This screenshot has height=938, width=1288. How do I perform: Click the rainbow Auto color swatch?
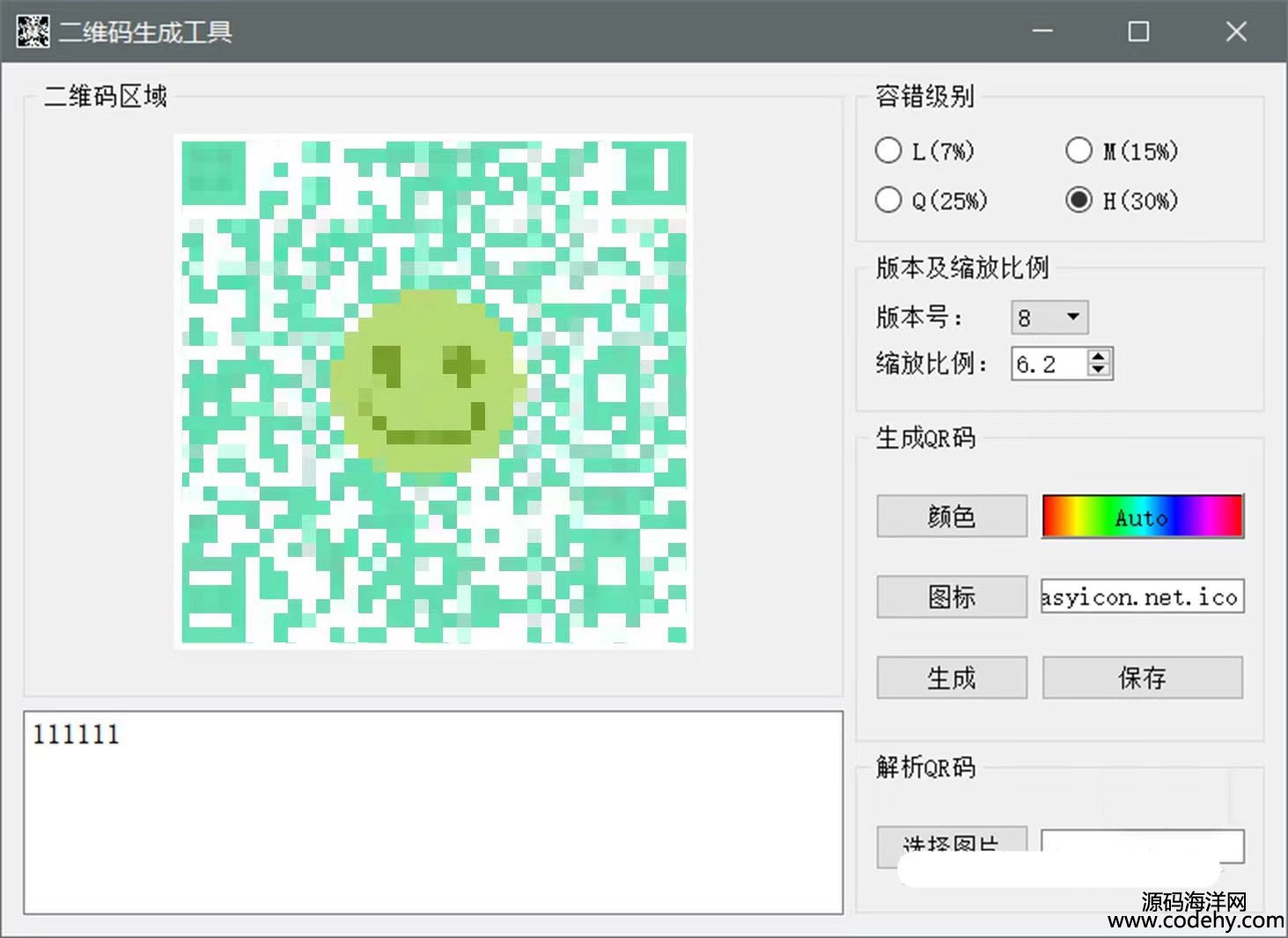[1142, 517]
